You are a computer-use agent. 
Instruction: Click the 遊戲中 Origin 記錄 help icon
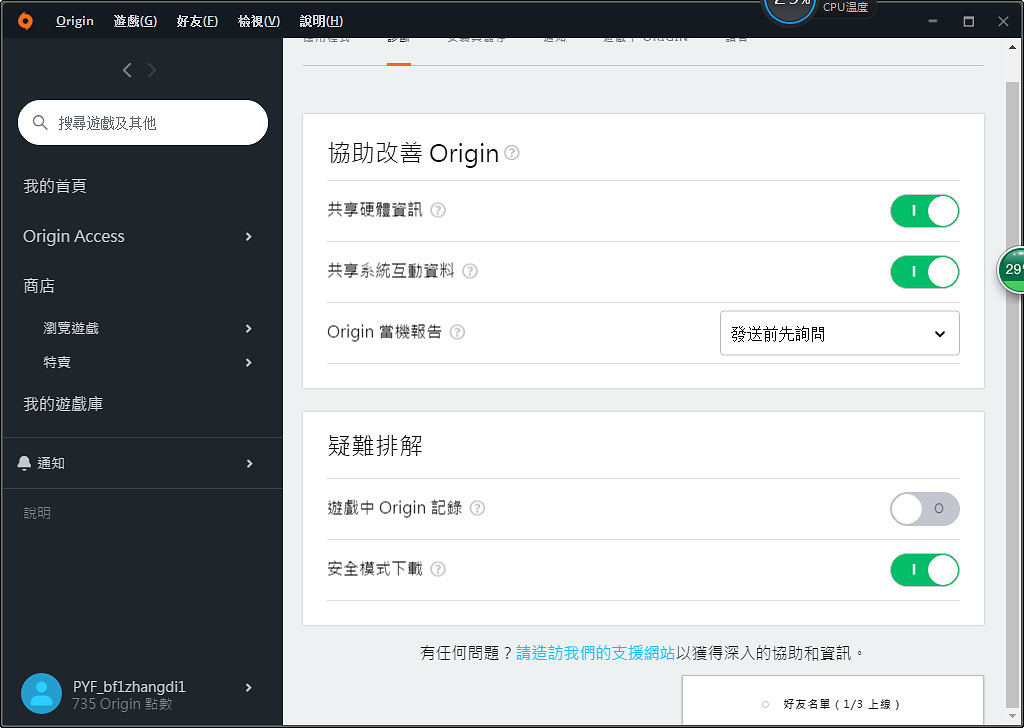477,508
